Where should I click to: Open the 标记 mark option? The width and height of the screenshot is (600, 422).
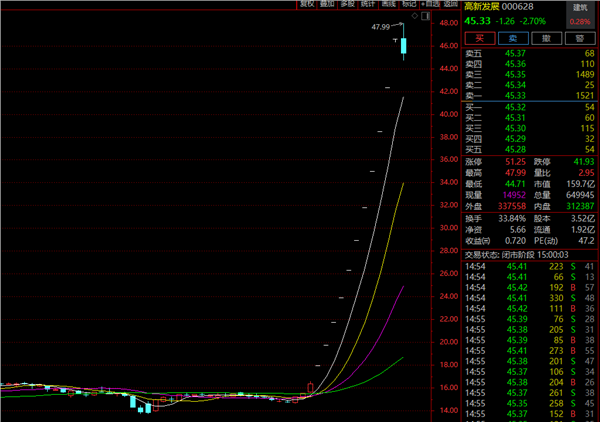(409, 4)
